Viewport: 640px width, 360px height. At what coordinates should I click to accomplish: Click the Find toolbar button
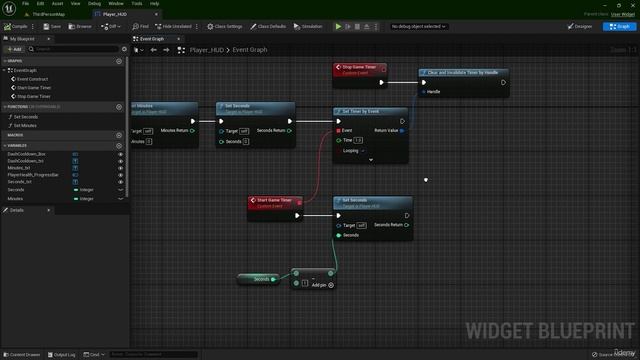140,27
